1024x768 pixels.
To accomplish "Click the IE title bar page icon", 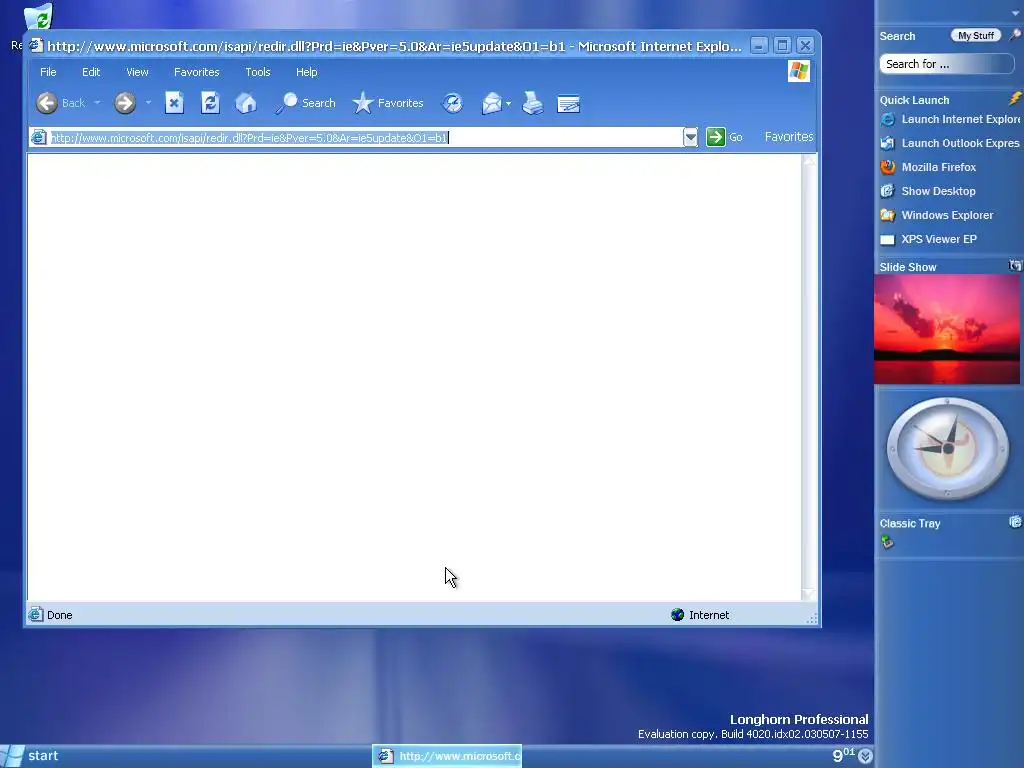I will pos(37,46).
